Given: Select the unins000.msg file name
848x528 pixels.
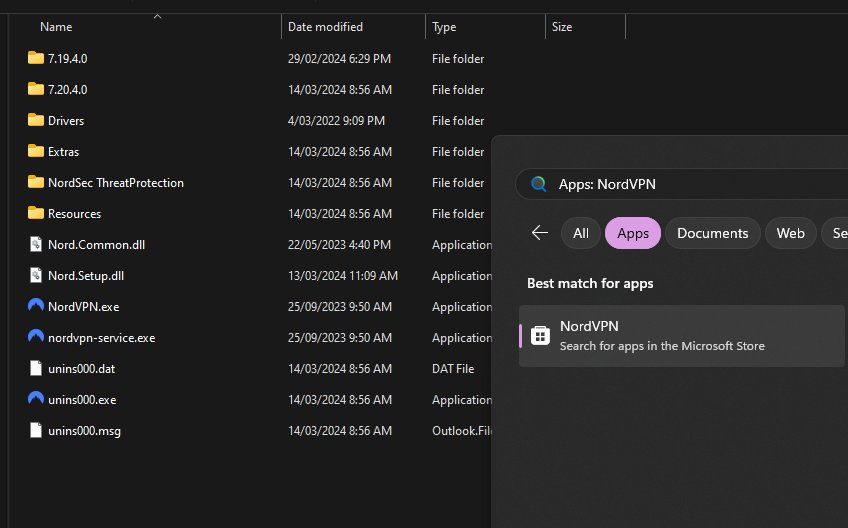Looking at the screenshot, I should coord(84,431).
